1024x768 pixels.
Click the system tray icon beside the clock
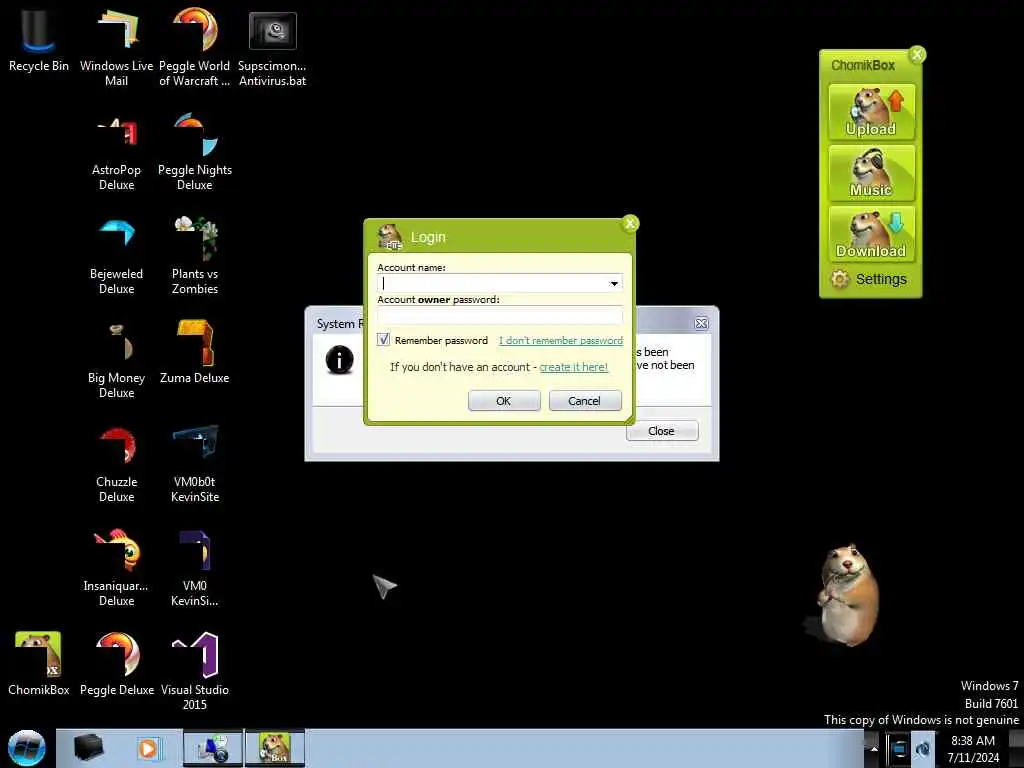click(923, 748)
